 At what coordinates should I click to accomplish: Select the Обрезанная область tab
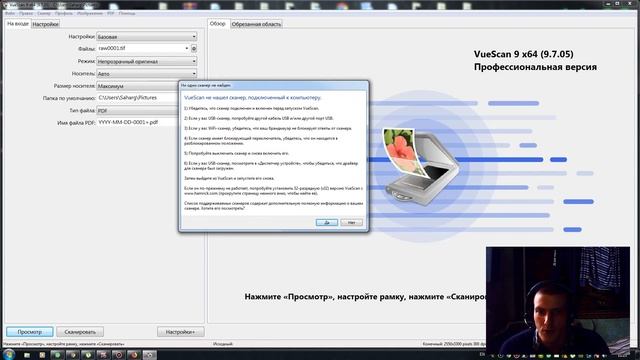click(x=256, y=24)
